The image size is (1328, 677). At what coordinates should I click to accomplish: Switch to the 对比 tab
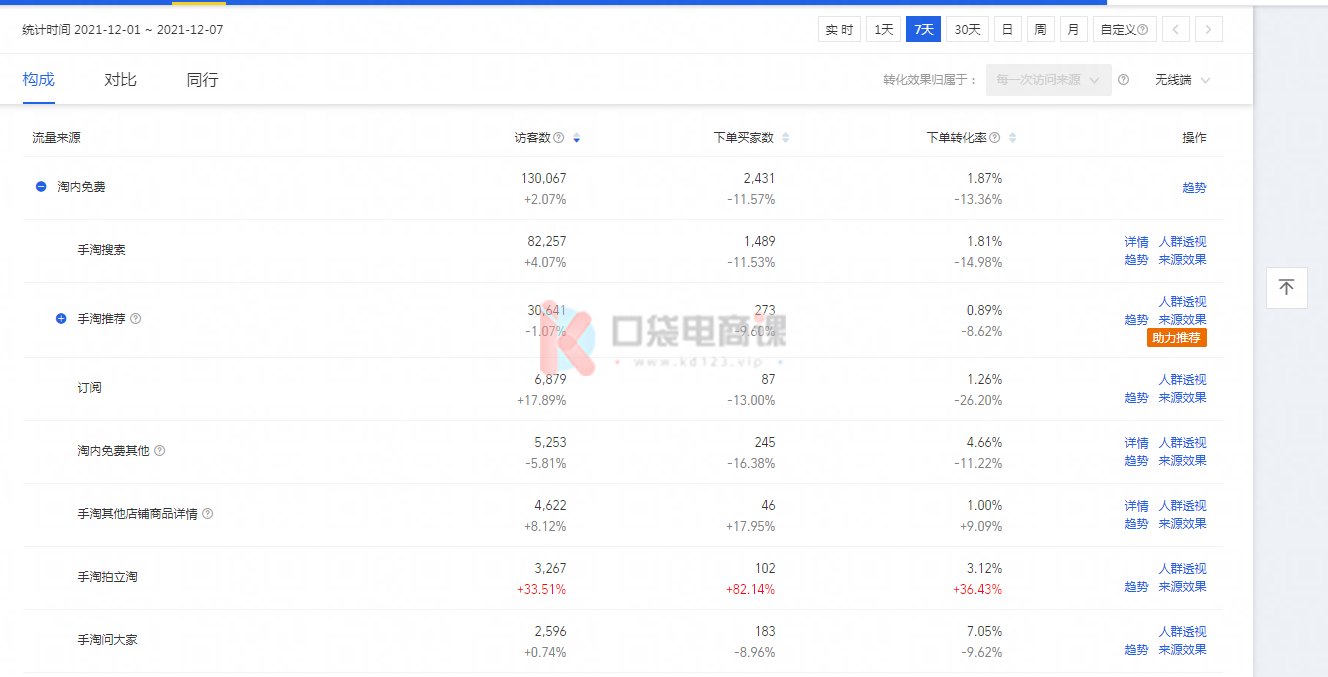coord(120,80)
